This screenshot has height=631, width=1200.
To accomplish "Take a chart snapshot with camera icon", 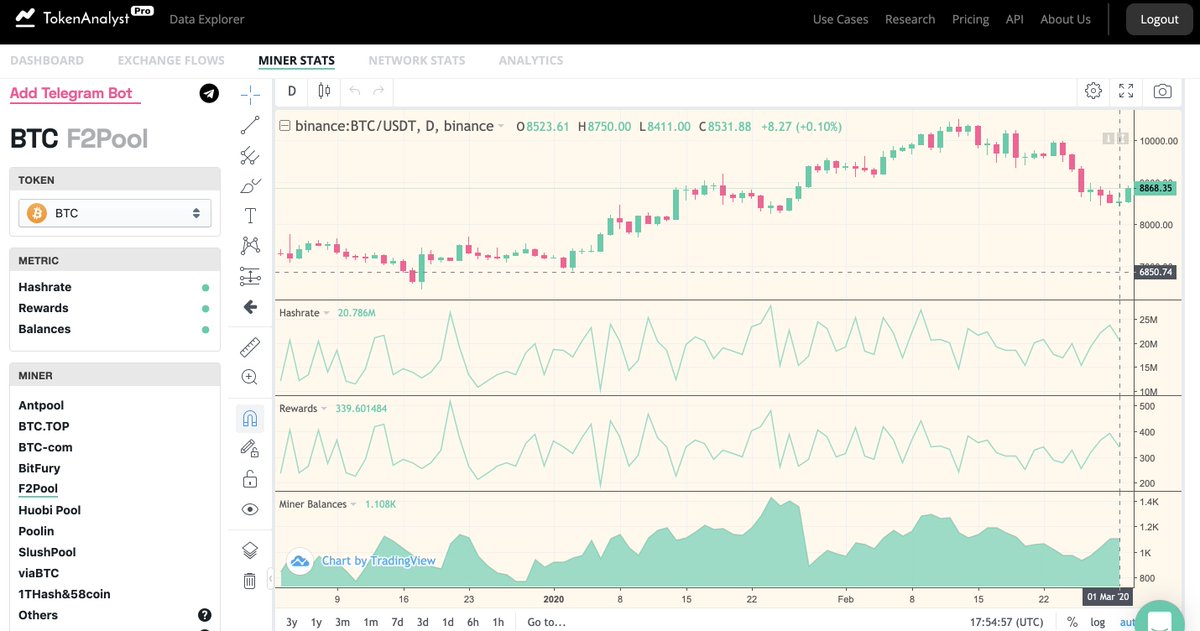I will click(x=1162, y=91).
